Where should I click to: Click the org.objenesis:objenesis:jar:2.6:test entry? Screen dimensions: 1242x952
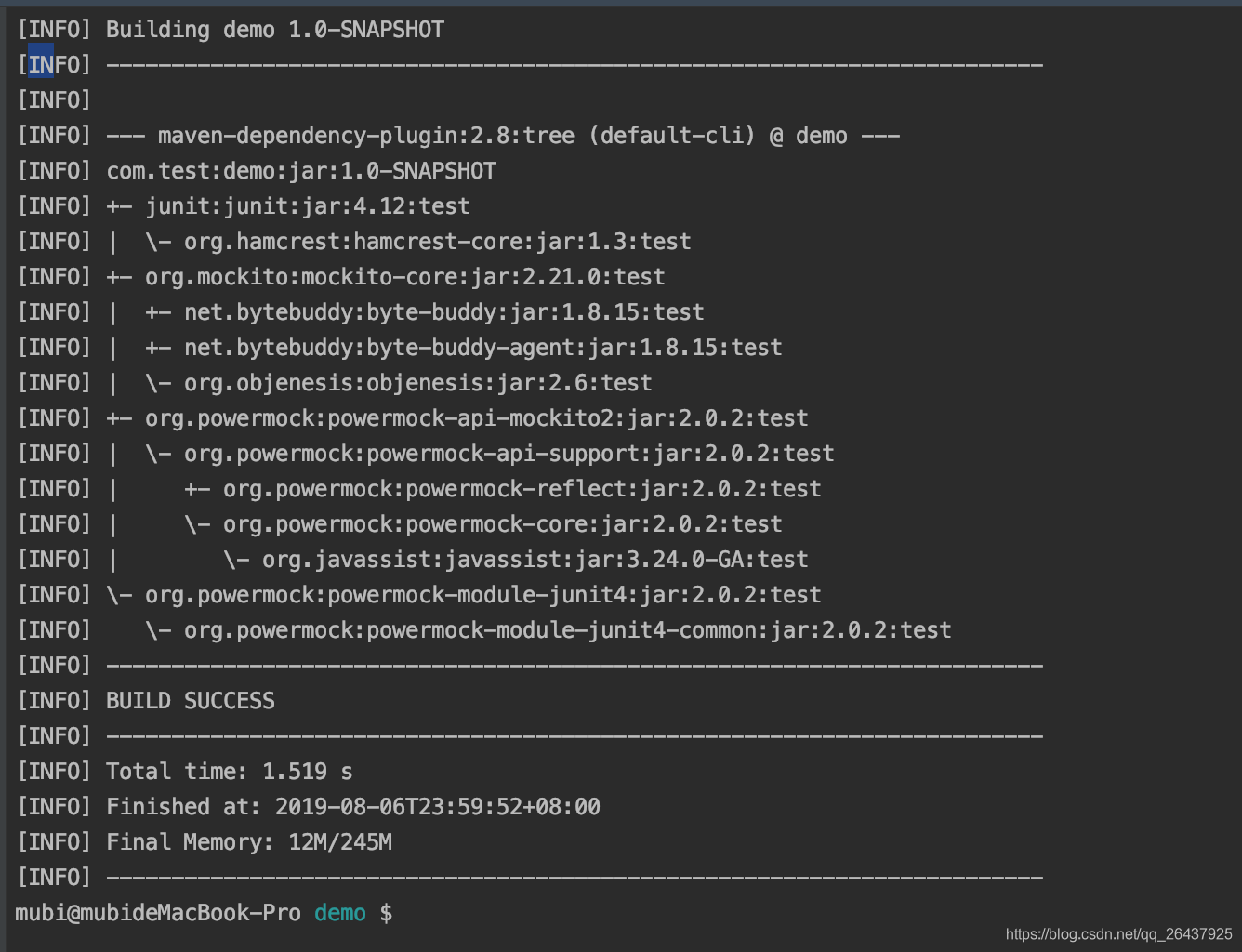(418, 383)
